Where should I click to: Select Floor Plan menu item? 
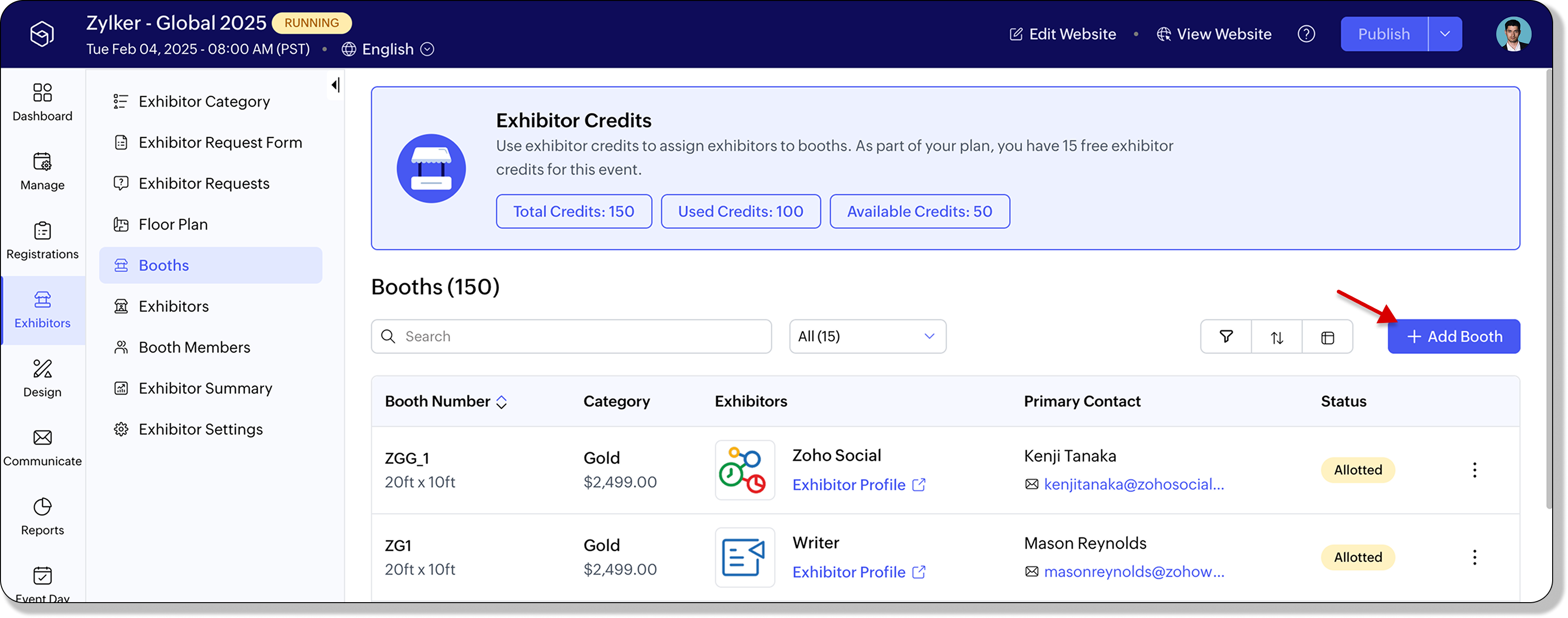tap(173, 225)
